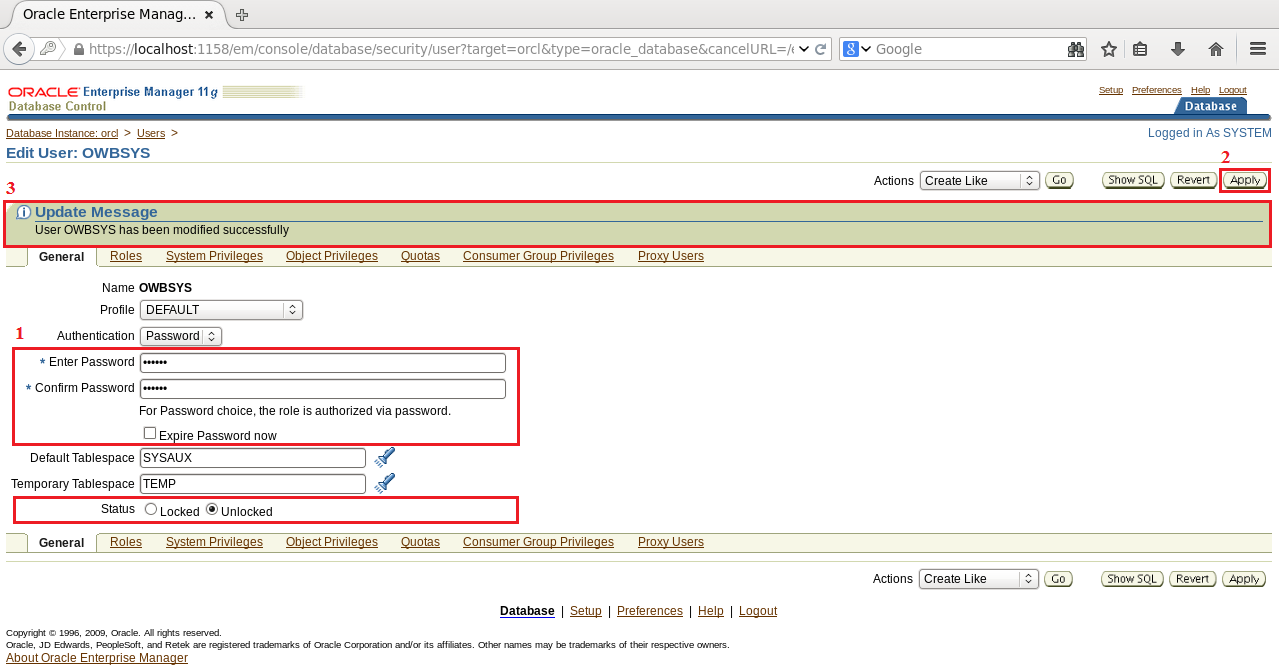Click into the Default Tablespace SYSAUX field
This screenshot has width=1279, height=669.
coord(253,458)
